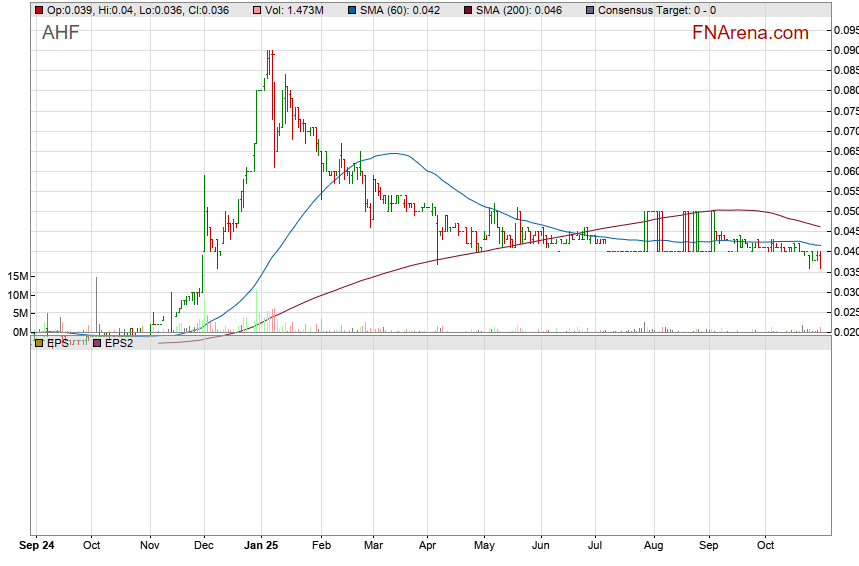Click the purple Consensus Target swatch
This screenshot has width=859, height=566.
[x=589, y=10]
